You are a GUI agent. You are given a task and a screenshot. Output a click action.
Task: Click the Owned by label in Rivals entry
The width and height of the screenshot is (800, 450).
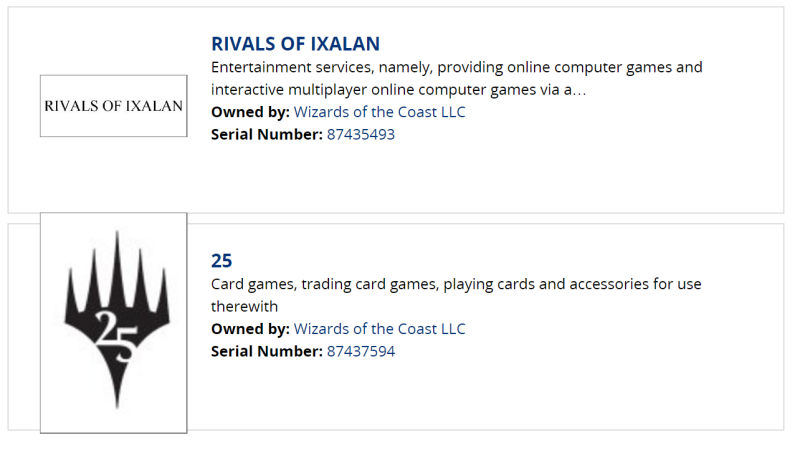[x=250, y=112]
